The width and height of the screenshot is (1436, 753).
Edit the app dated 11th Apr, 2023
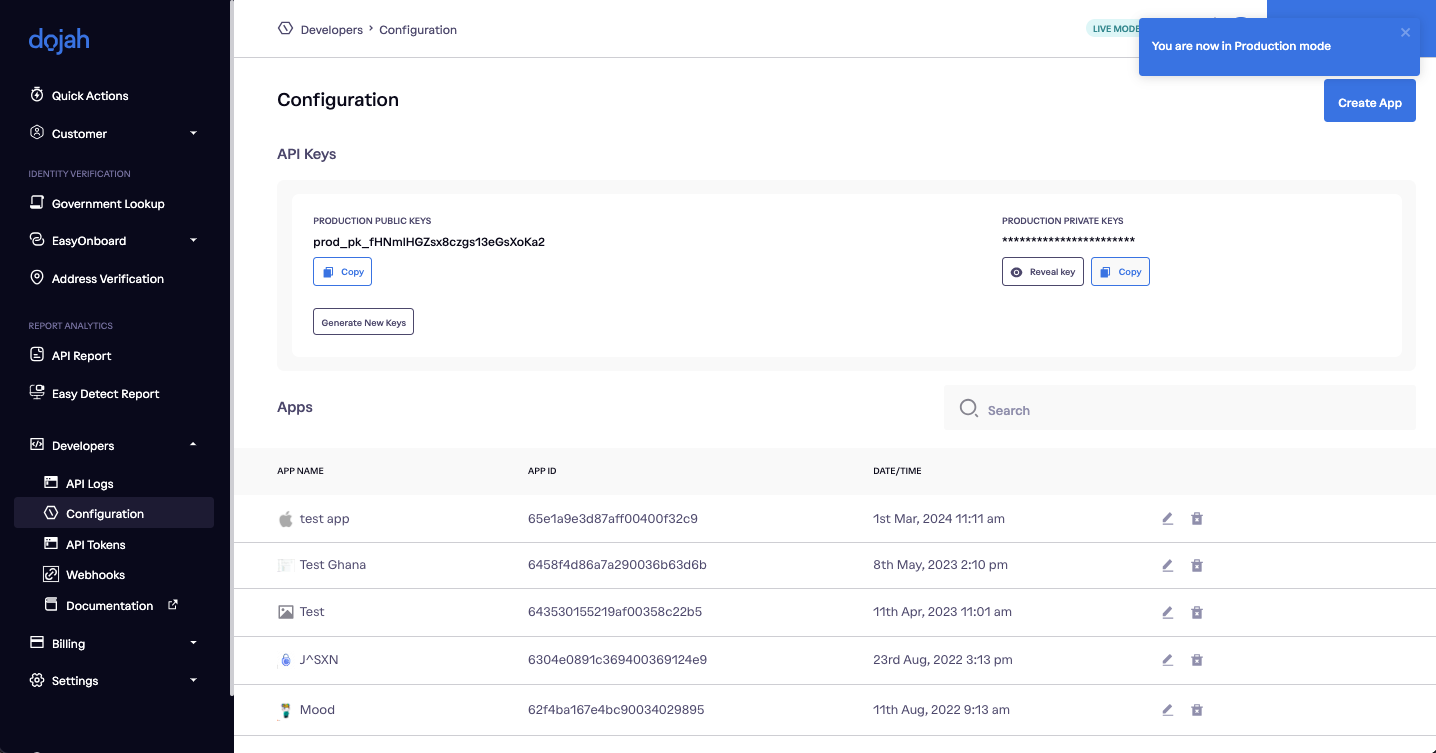coord(1167,612)
